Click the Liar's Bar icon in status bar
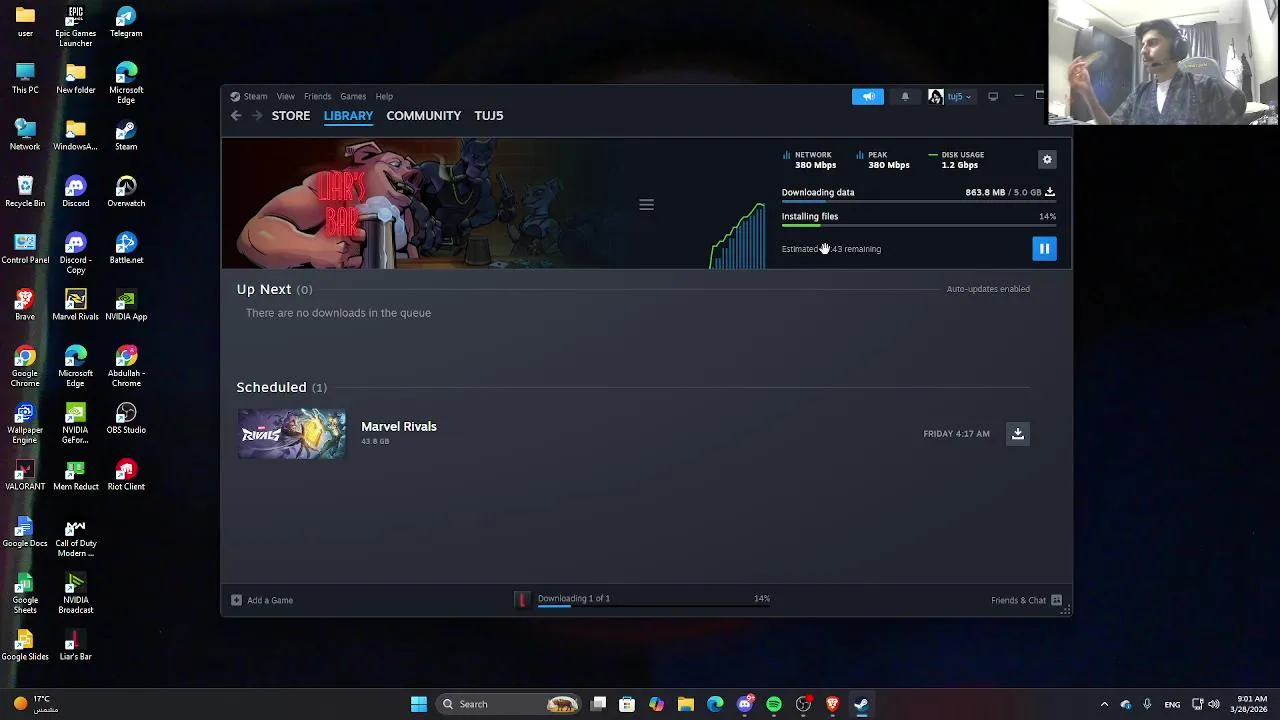Image resolution: width=1280 pixels, height=720 pixels. [521, 599]
